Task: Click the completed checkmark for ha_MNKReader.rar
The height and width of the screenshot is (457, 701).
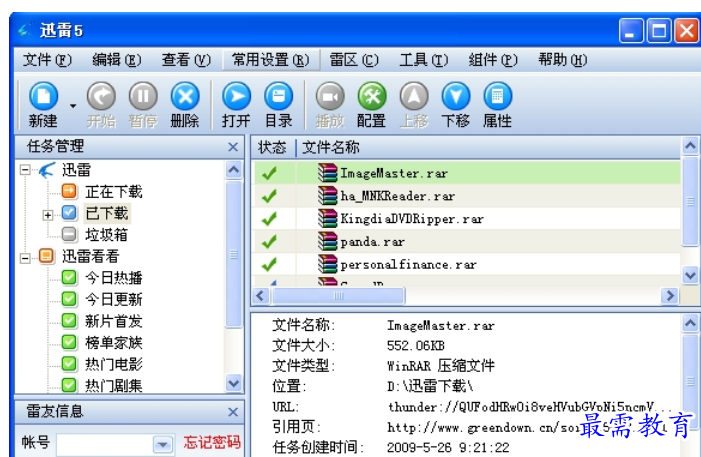Action: [x=269, y=196]
